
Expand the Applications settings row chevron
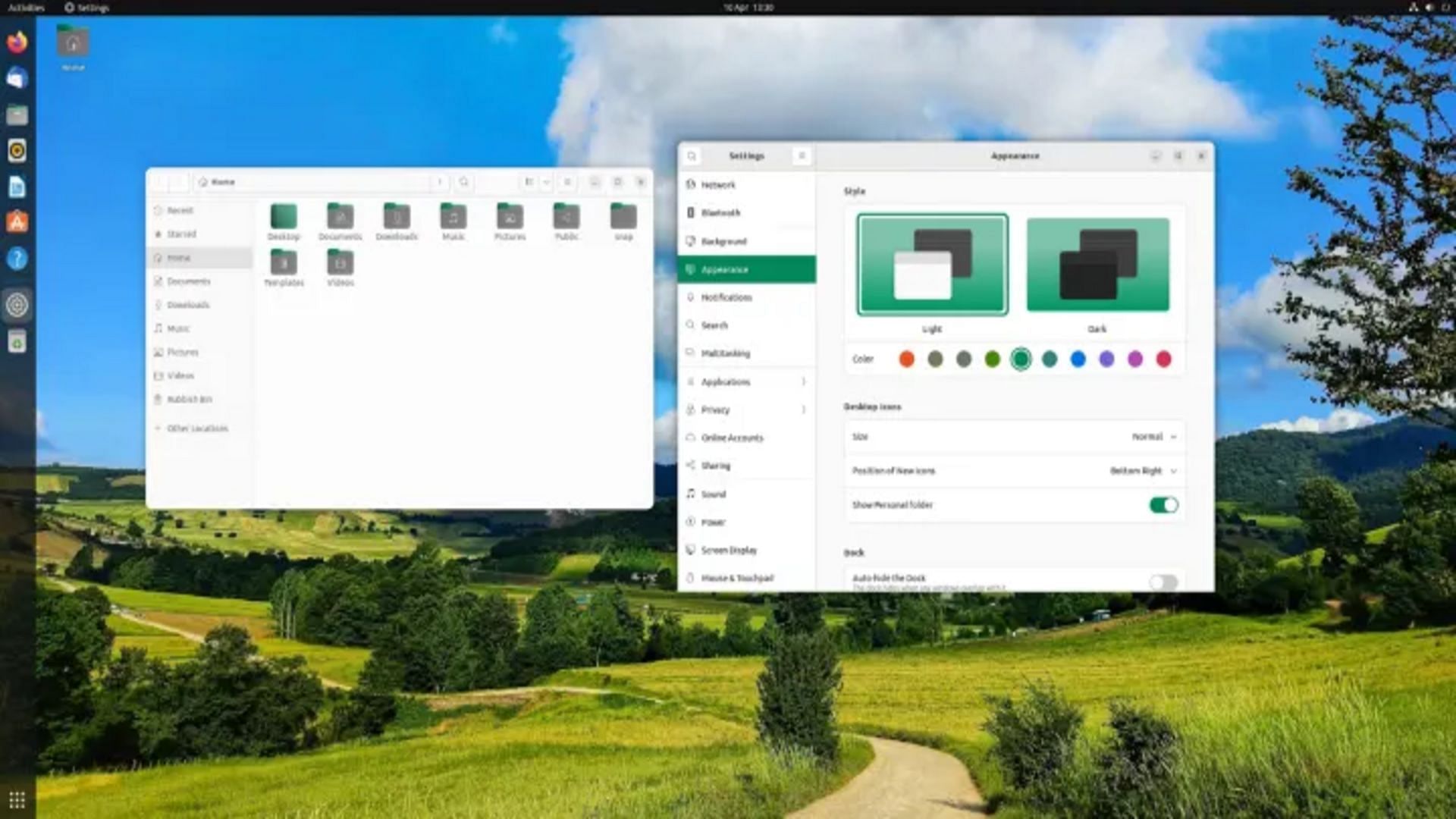click(803, 381)
